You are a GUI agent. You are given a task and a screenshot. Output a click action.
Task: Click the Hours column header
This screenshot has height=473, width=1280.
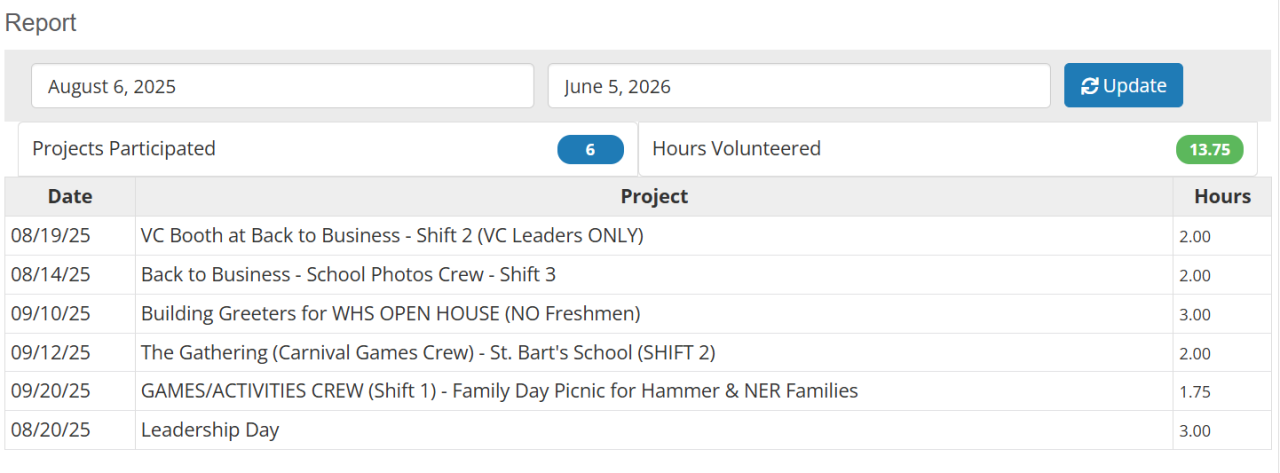pyautogui.click(x=1222, y=197)
